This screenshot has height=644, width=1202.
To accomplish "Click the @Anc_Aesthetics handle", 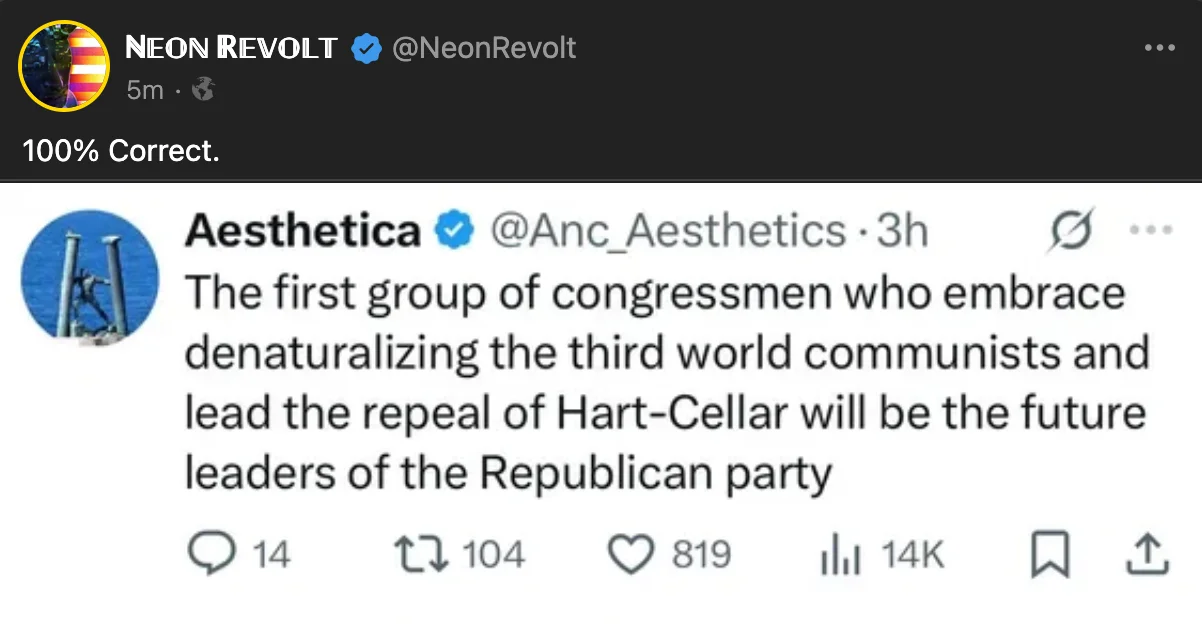I will pyautogui.click(x=667, y=231).
